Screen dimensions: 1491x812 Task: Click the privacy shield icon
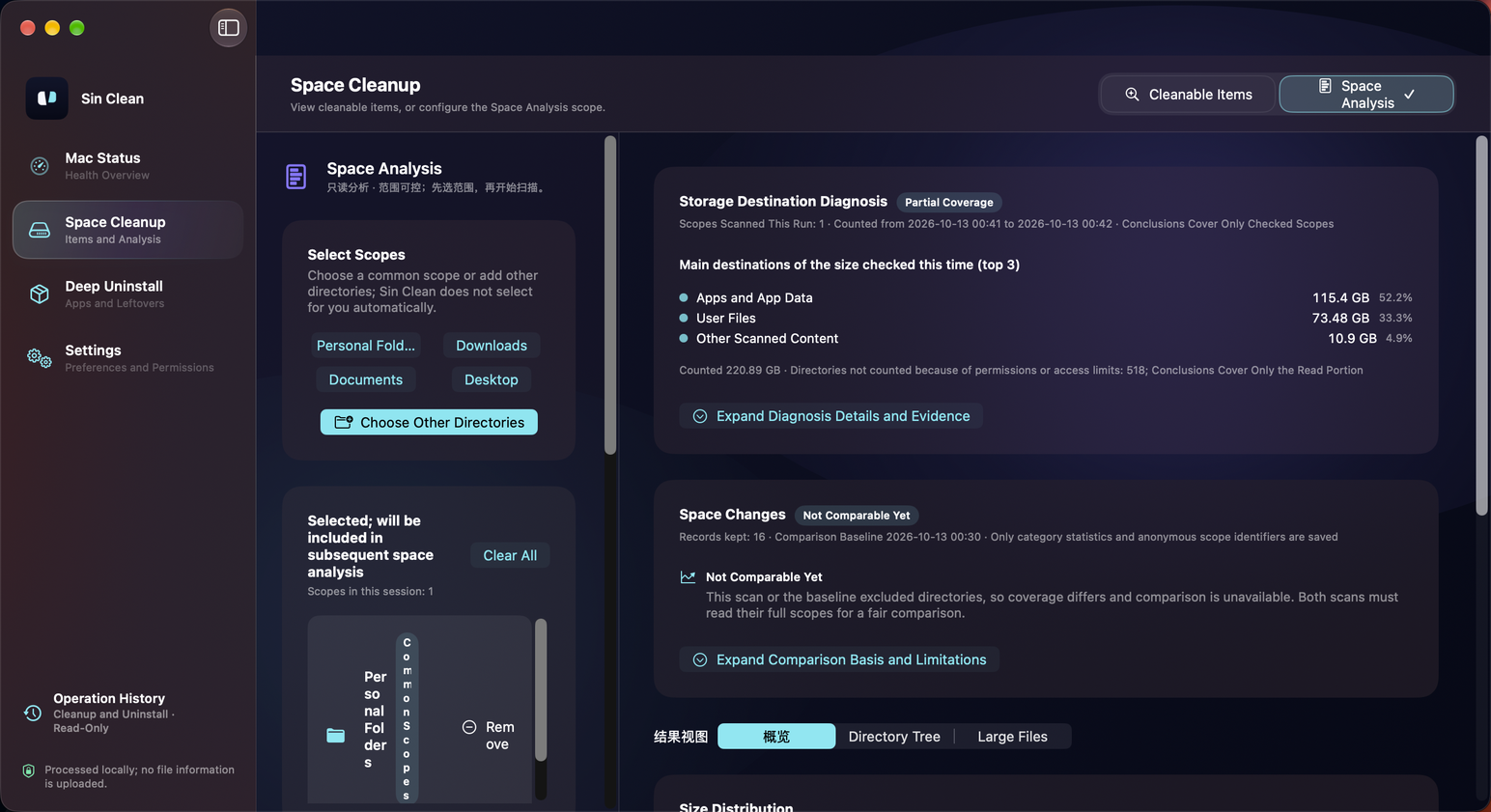click(29, 770)
